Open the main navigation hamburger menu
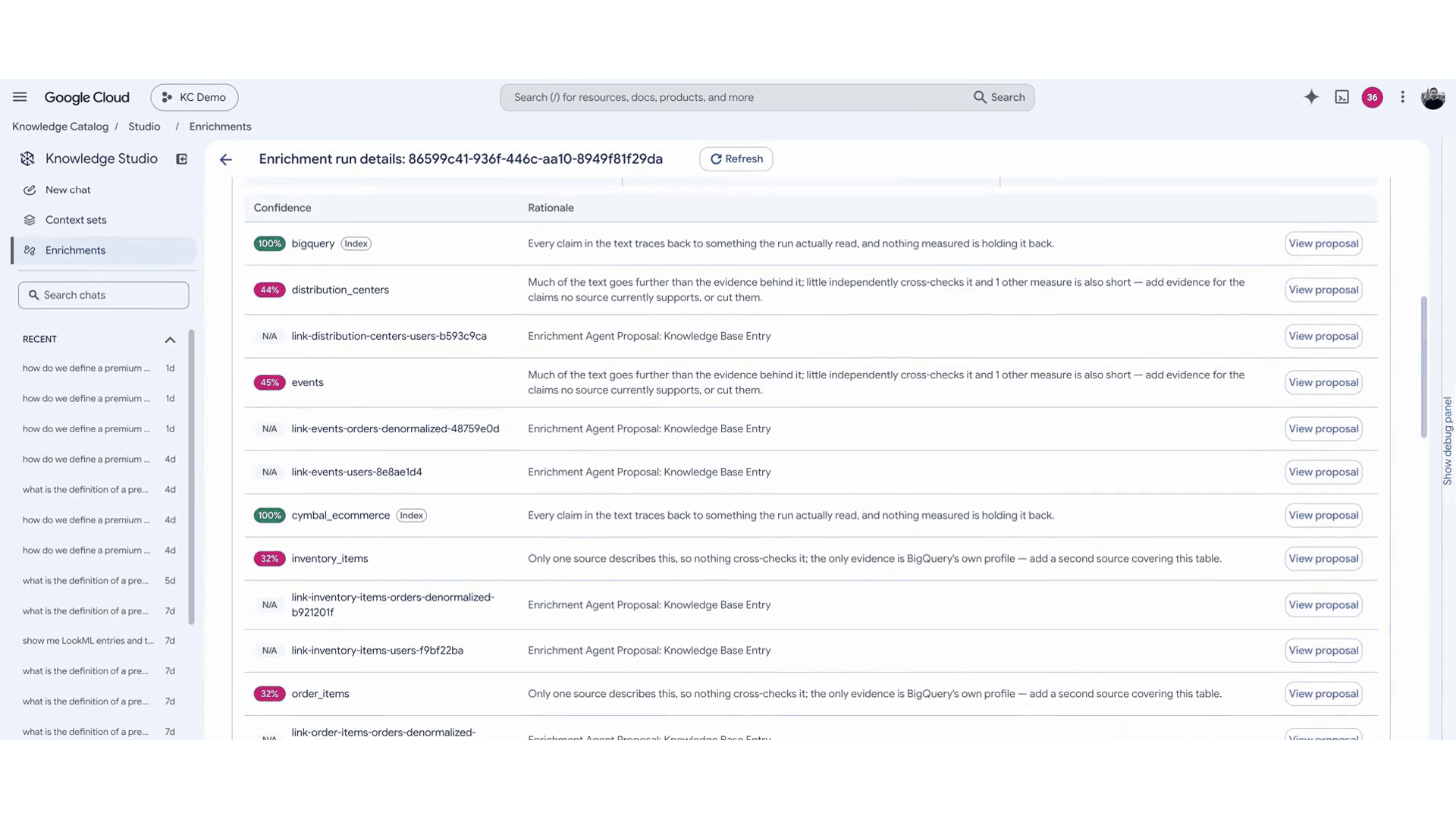This screenshot has width=1456, height=819. click(20, 97)
